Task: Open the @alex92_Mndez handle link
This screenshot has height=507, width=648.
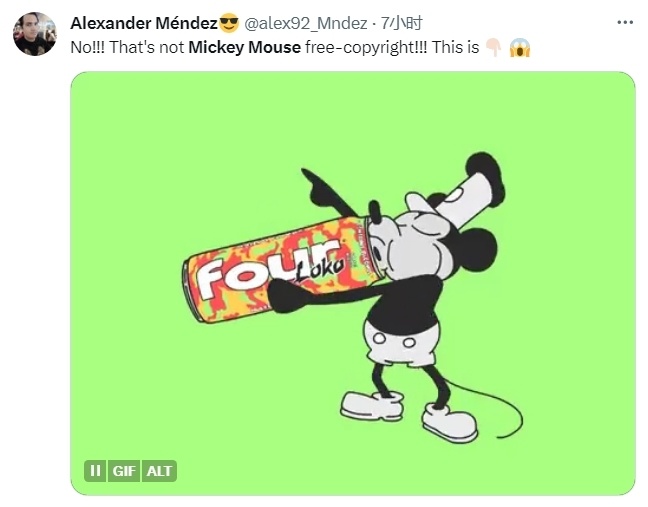Action: (305, 23)
